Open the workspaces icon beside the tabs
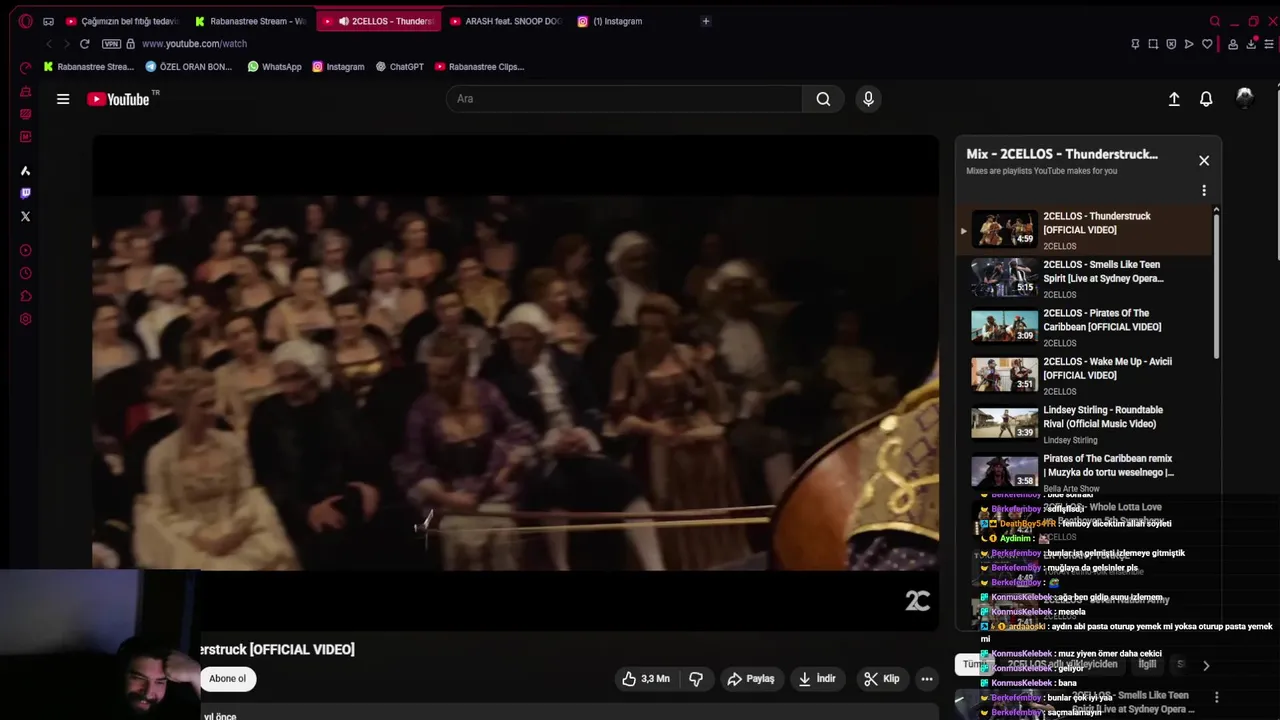Image resolution: width=1280 pixels, height=720 pixels. pos(48,21)
